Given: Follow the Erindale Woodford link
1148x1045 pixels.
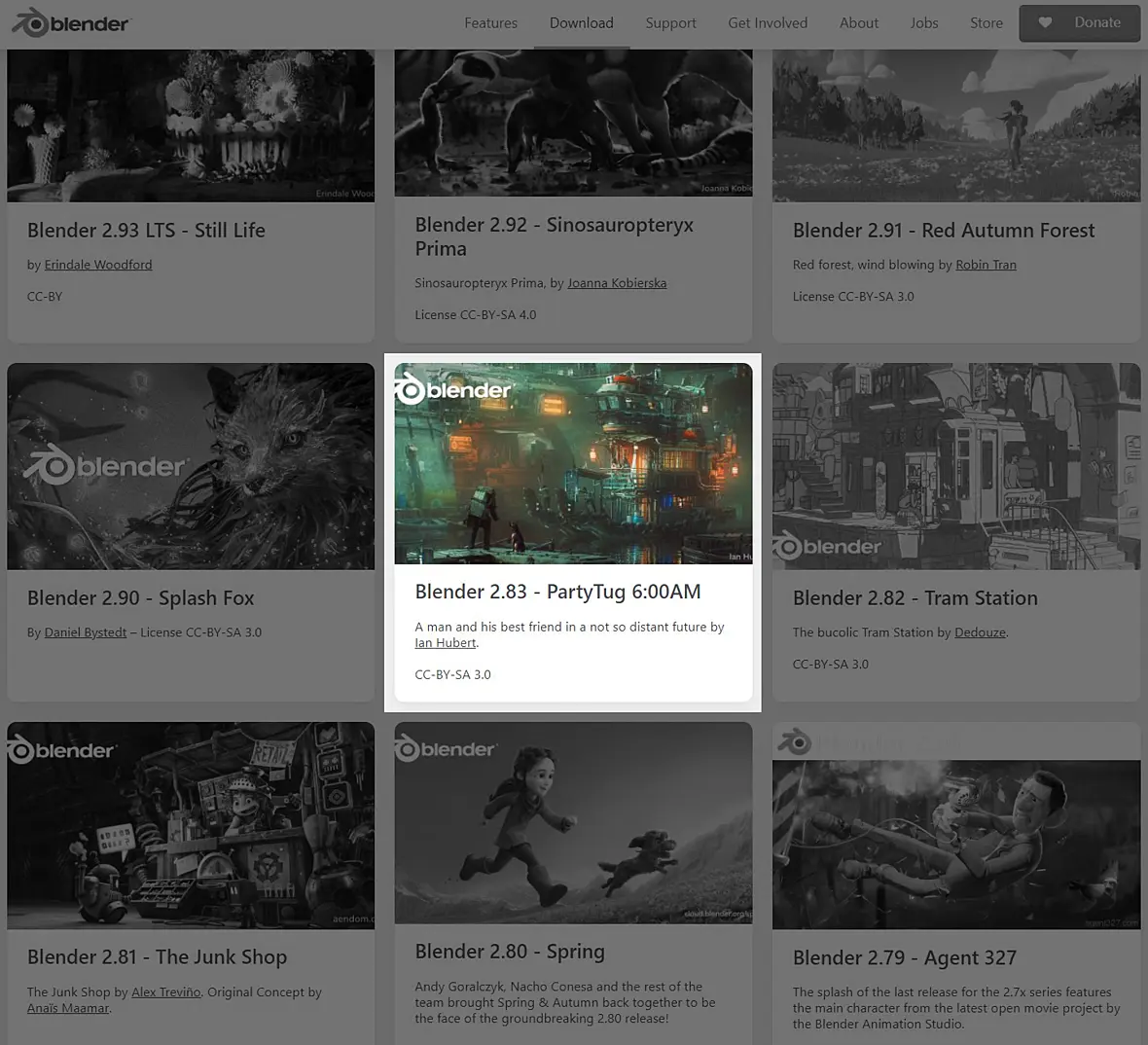Looking at the screenshot, I should pos(98,265).
